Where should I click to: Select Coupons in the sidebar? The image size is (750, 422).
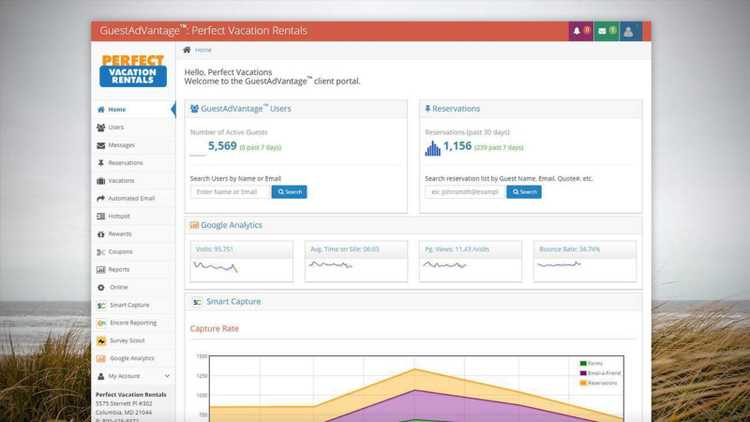pyautogui.click(x=120, y=251)
